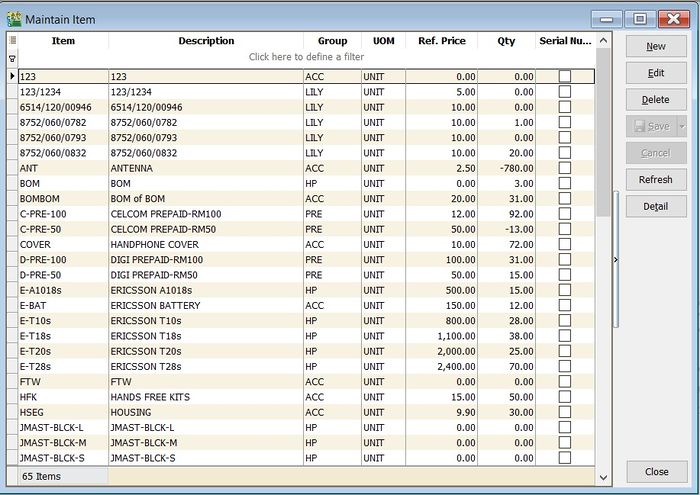Open the grid column chooser icon

click(x=12, y=41)
